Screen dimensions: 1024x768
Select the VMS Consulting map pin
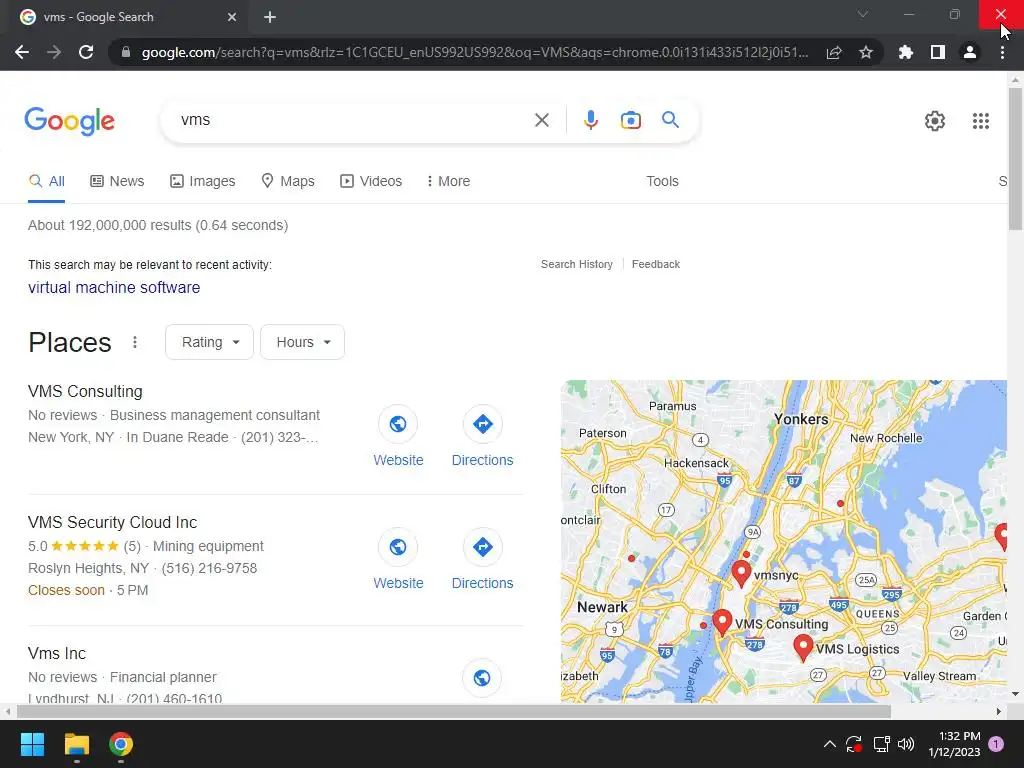(722, 621)
